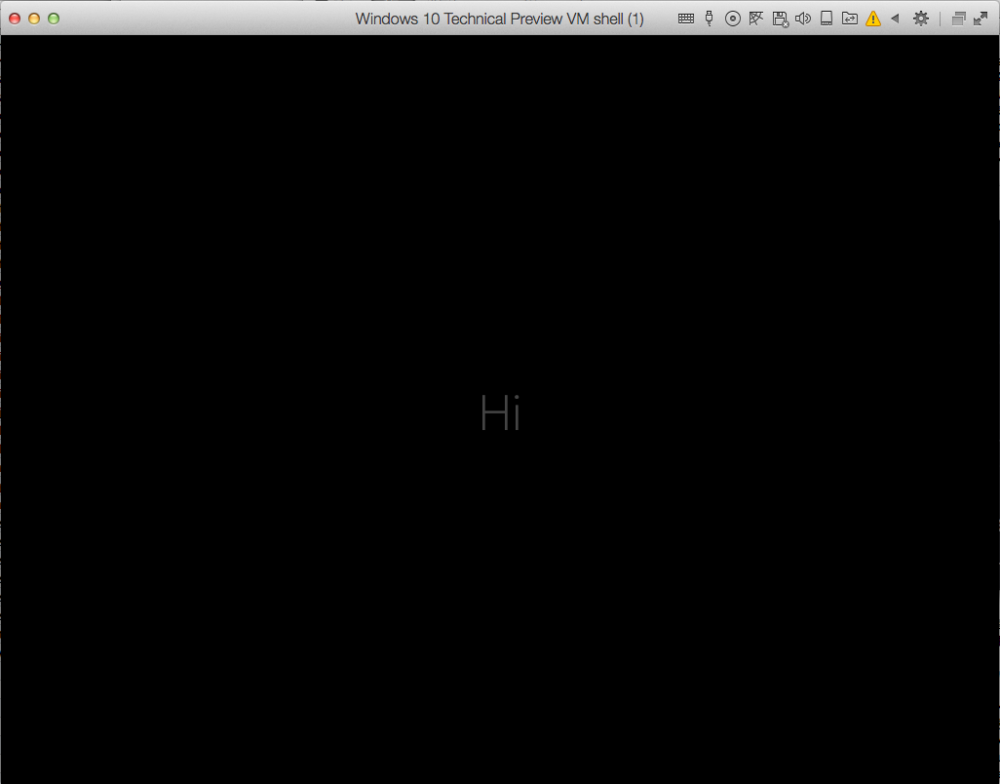
Task: Open the sound speaker icon
Action: click(x=802, y=18)
